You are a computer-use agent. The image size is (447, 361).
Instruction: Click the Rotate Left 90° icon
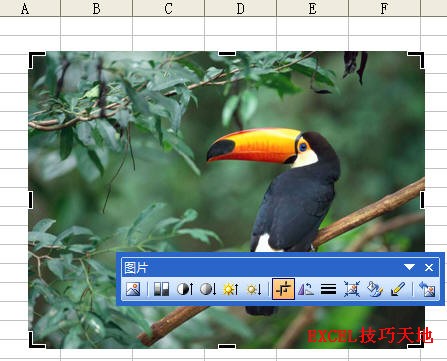point(306,289)
